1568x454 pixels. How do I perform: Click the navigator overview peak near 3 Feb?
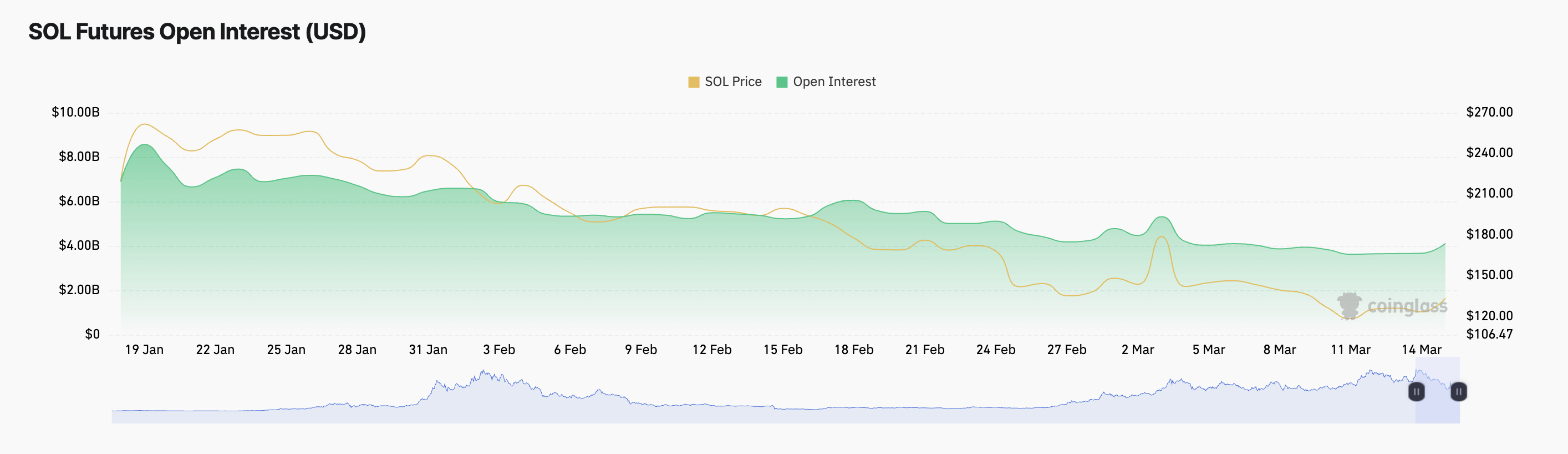pos(483,373)
